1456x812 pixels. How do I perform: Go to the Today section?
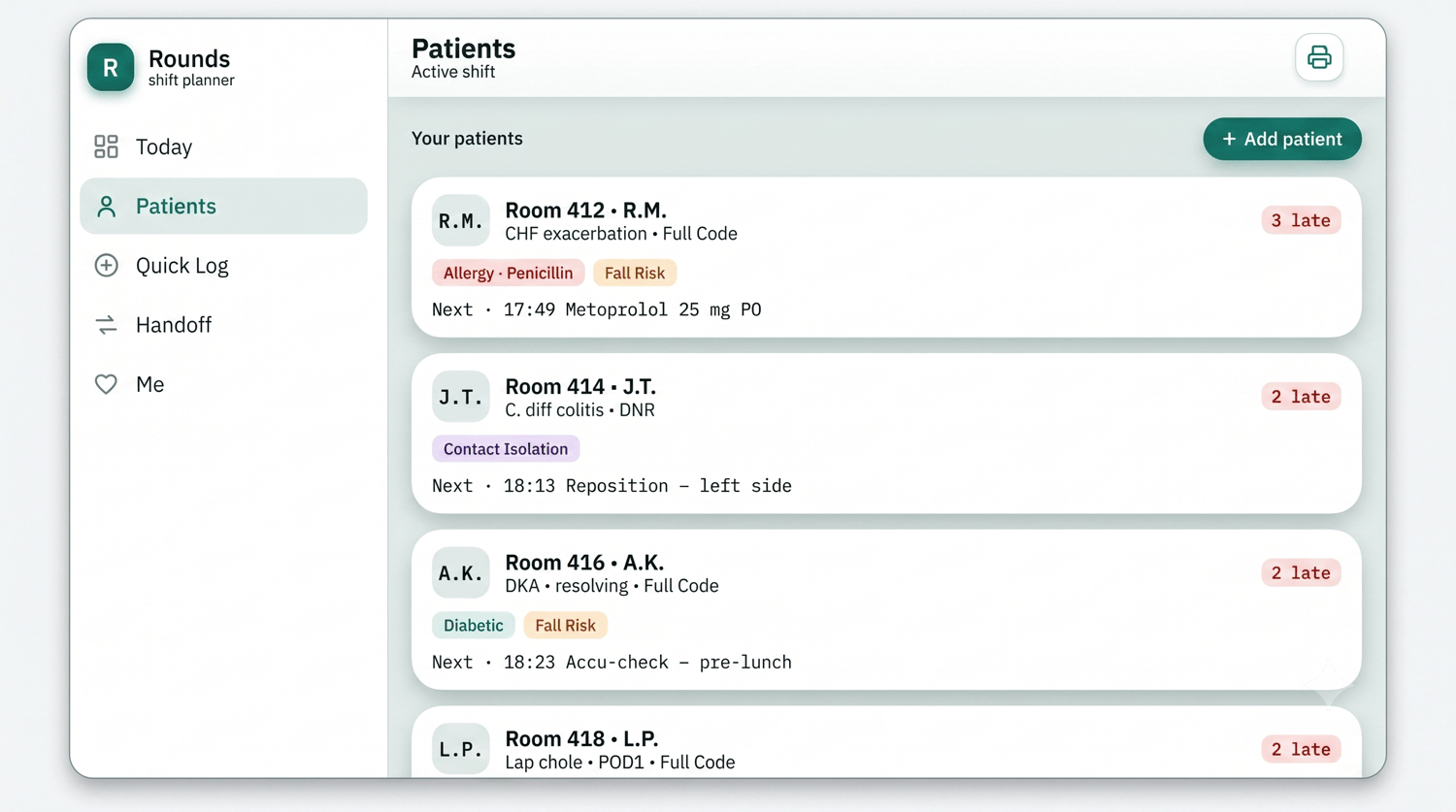tap(223, 146)
